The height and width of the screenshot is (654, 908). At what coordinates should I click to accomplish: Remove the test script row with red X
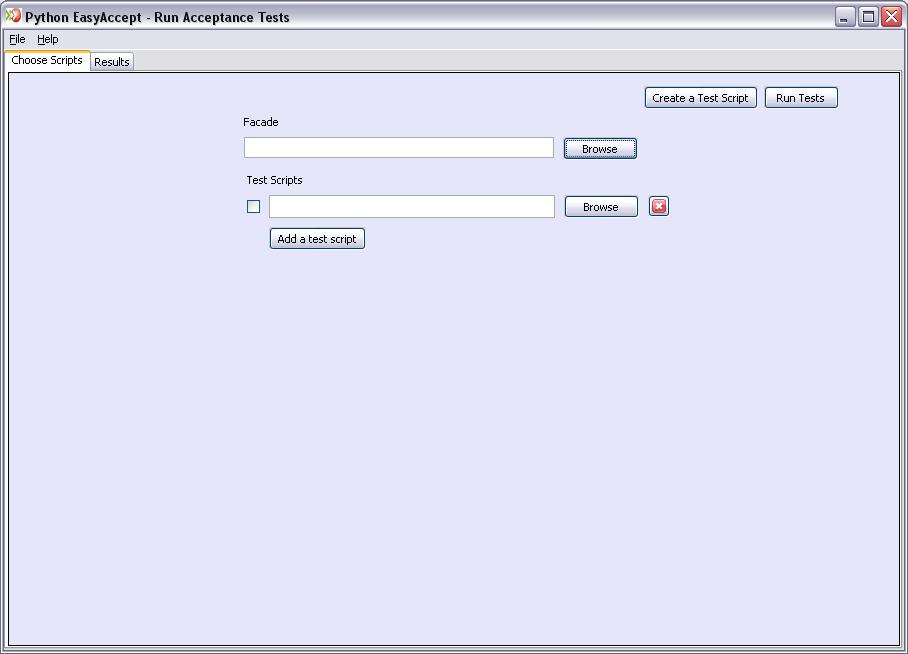(x=659, y=206)
